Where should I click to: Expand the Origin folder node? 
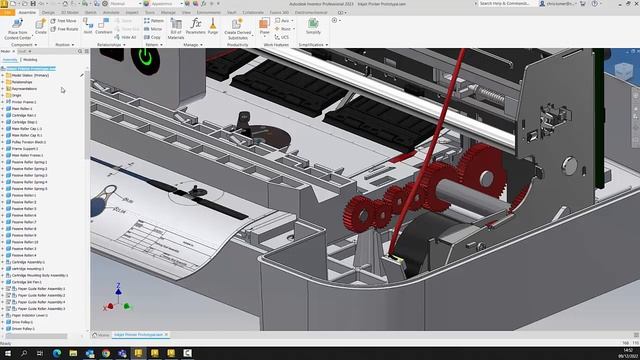pyautogui.click(x=3, y=95)
